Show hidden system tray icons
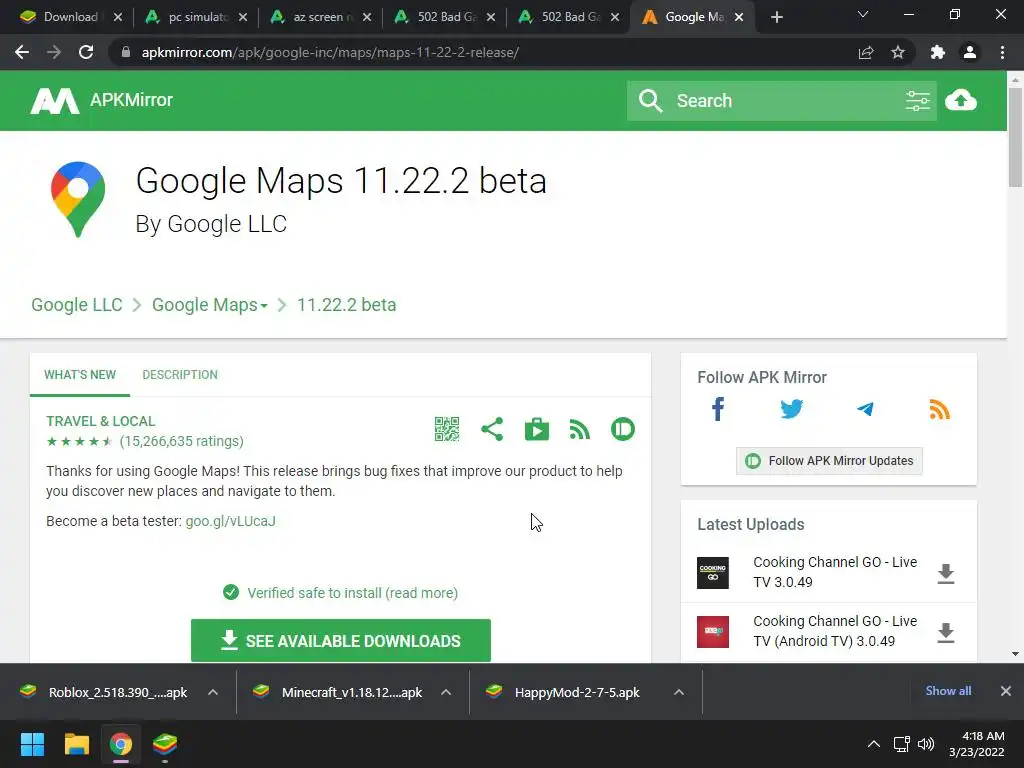Screen dimensions: 1024x768 point(873,744)
